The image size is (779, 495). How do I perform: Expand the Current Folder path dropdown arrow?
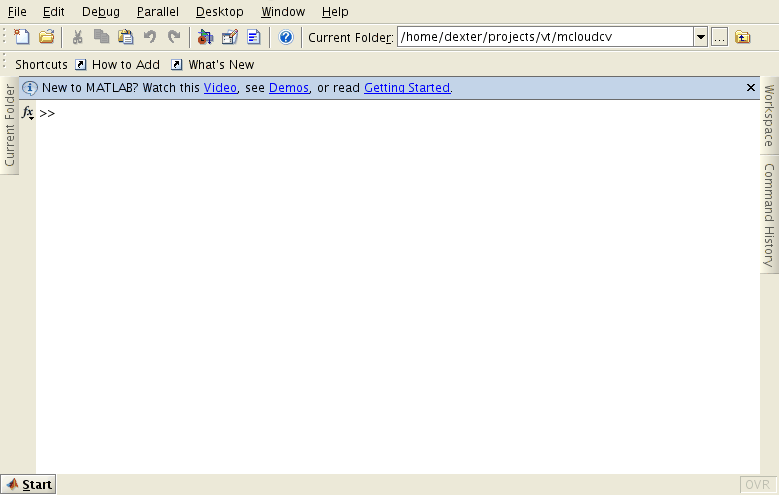point(701,37)
